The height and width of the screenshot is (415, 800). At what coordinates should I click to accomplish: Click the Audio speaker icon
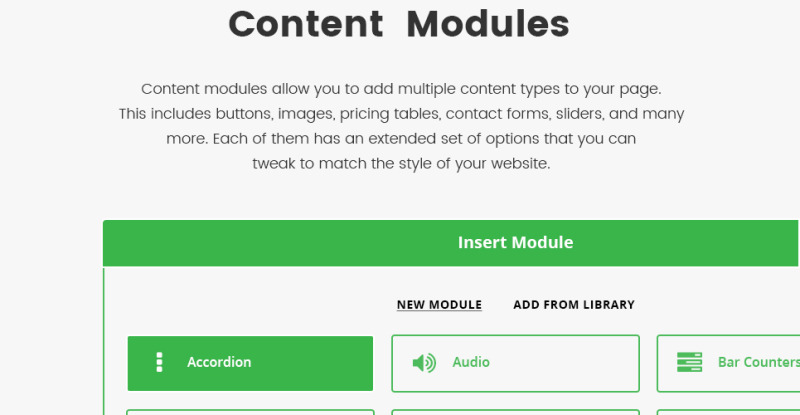[424, 363]
